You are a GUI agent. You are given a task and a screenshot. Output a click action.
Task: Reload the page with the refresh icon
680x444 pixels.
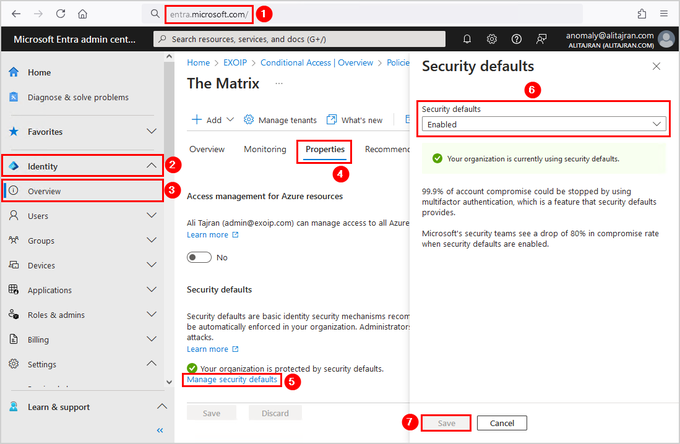(x=60, y=14)
